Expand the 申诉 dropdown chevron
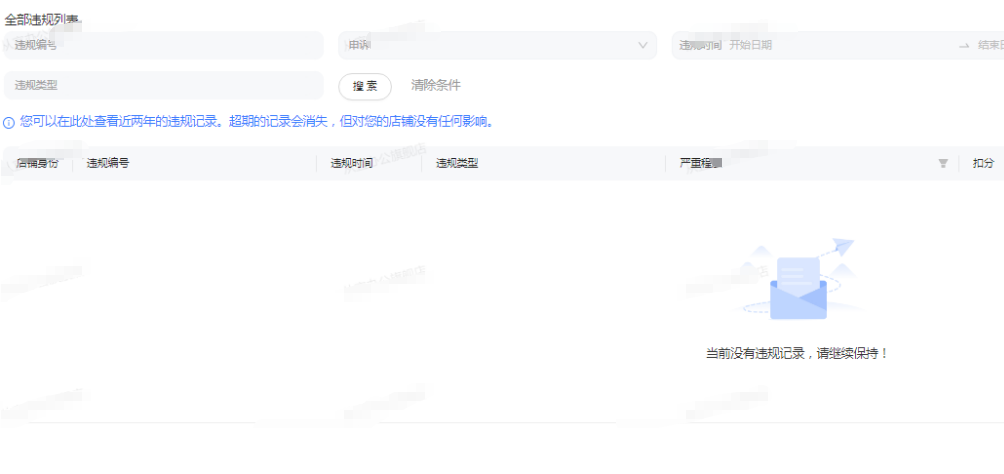Image resolution: width=1004 pixels, height=474 pixels. tap(642, 45)
